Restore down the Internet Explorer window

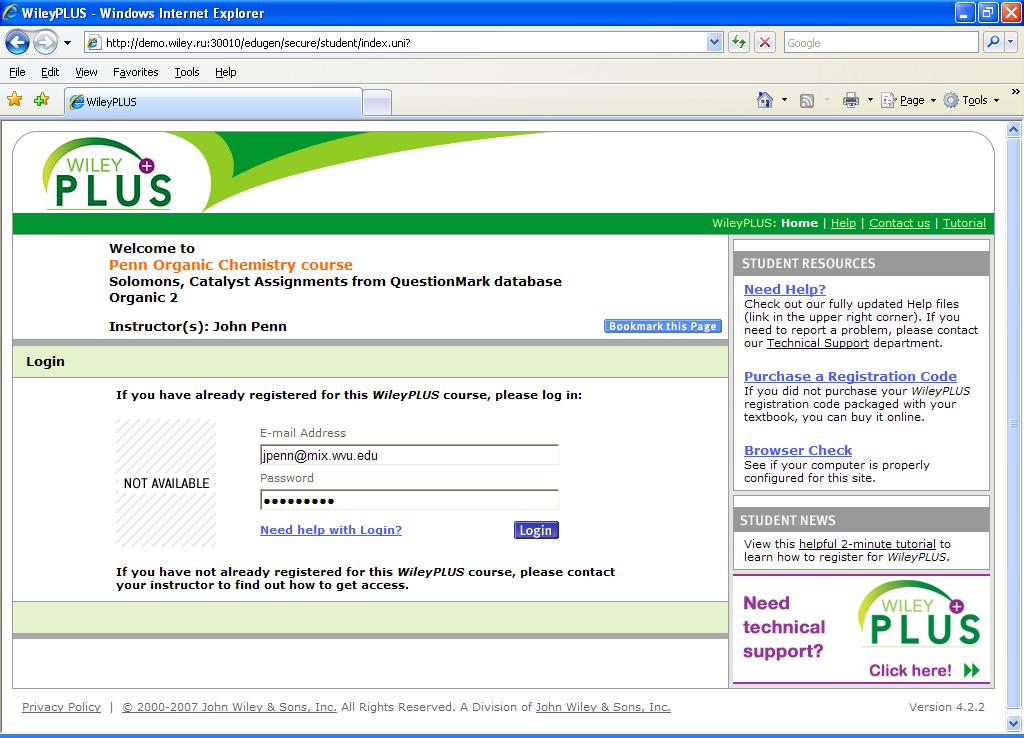987,12
